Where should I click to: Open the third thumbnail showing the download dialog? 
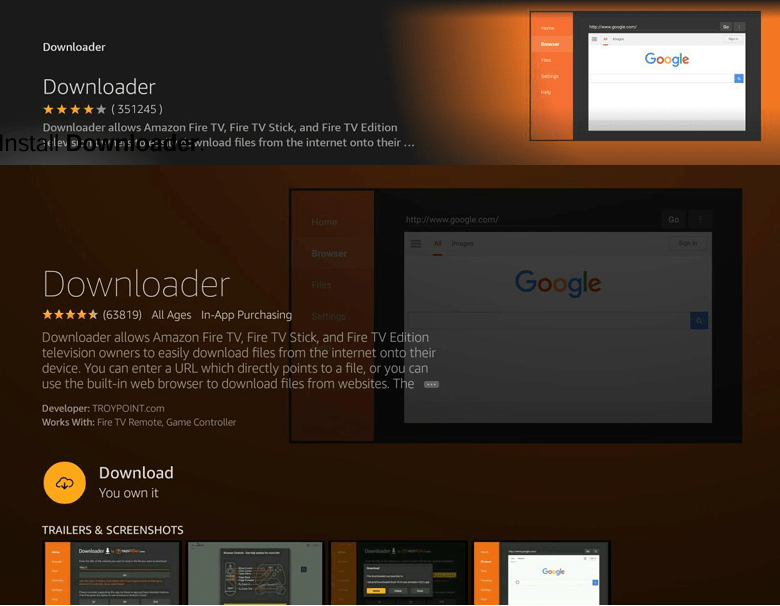[398, 573]
